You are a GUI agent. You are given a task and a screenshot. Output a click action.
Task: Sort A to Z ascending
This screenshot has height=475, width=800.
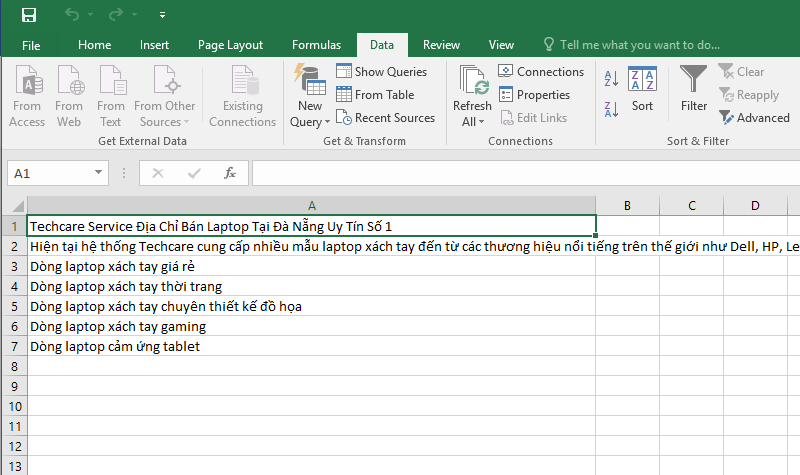(611, 79)
